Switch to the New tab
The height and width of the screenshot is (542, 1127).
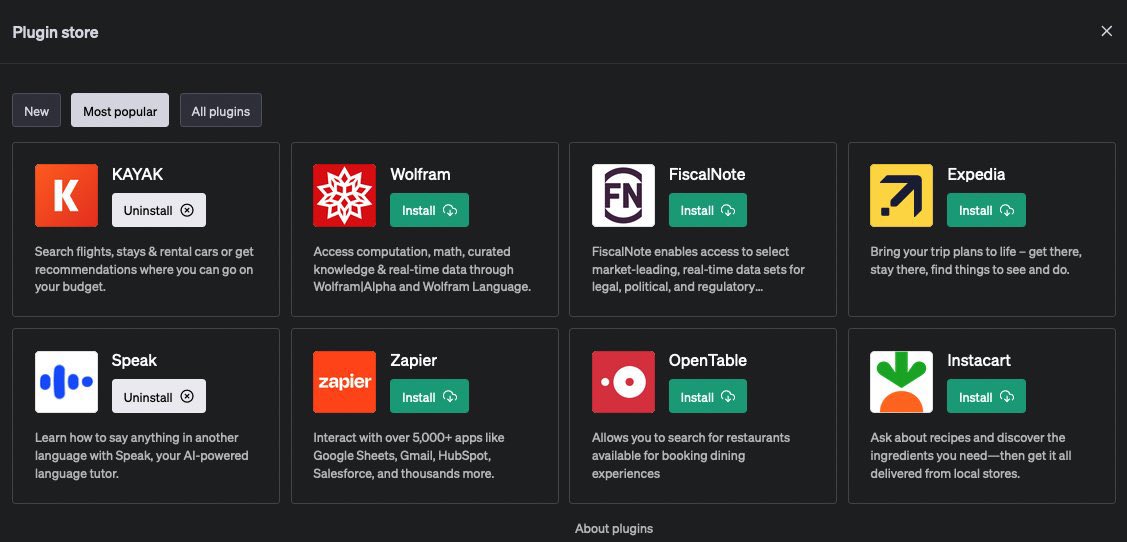(37, 111)
